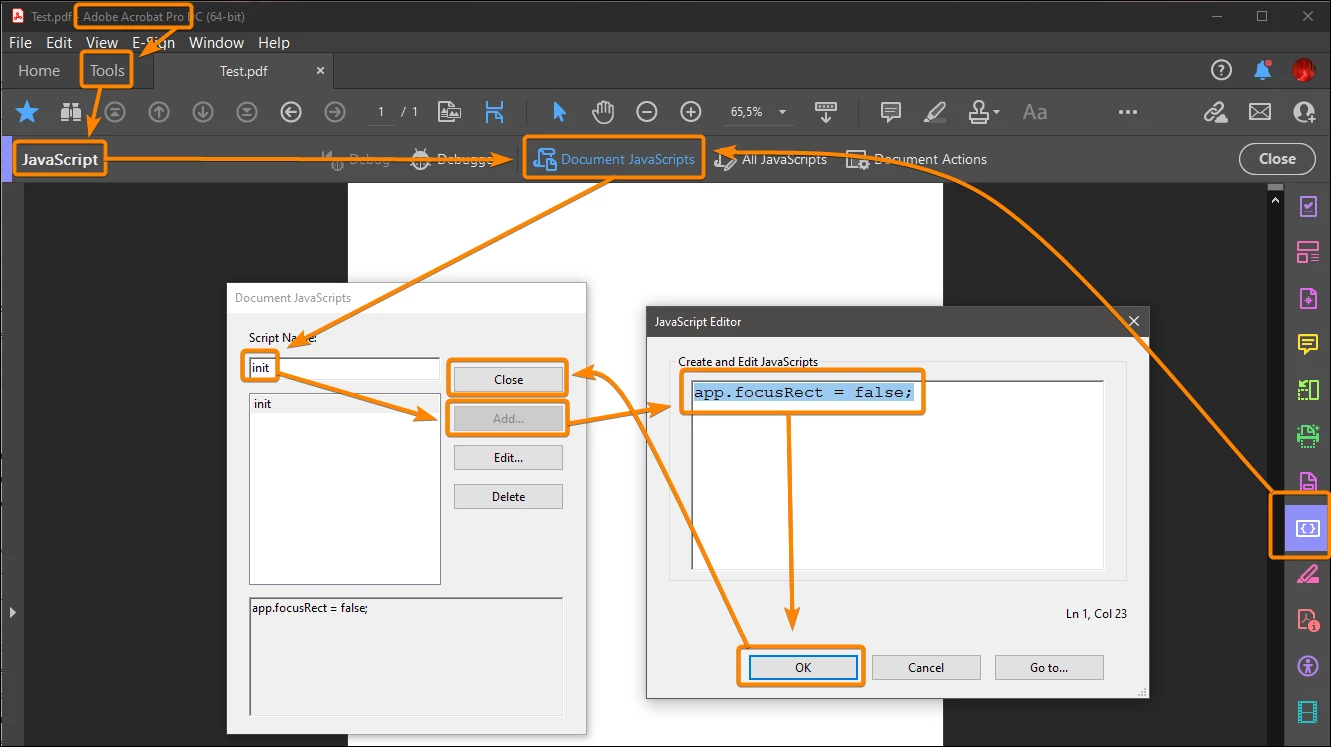
Task: Click Close in Document JavaScripts dialog
Action: (x=508, y=379)
